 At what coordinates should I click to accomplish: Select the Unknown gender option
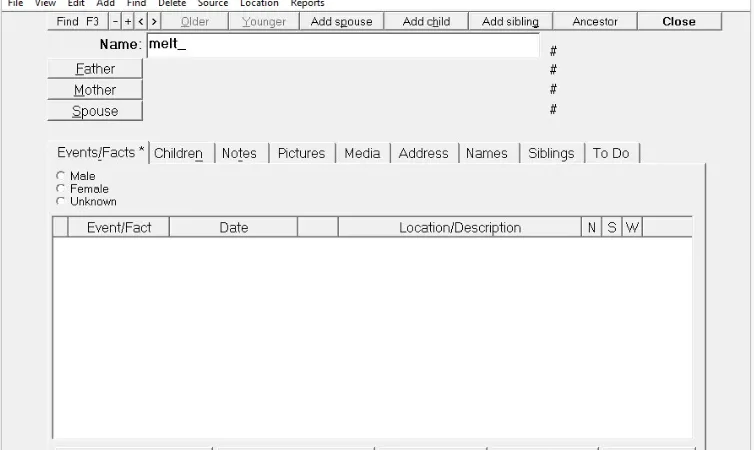[61, 201]
